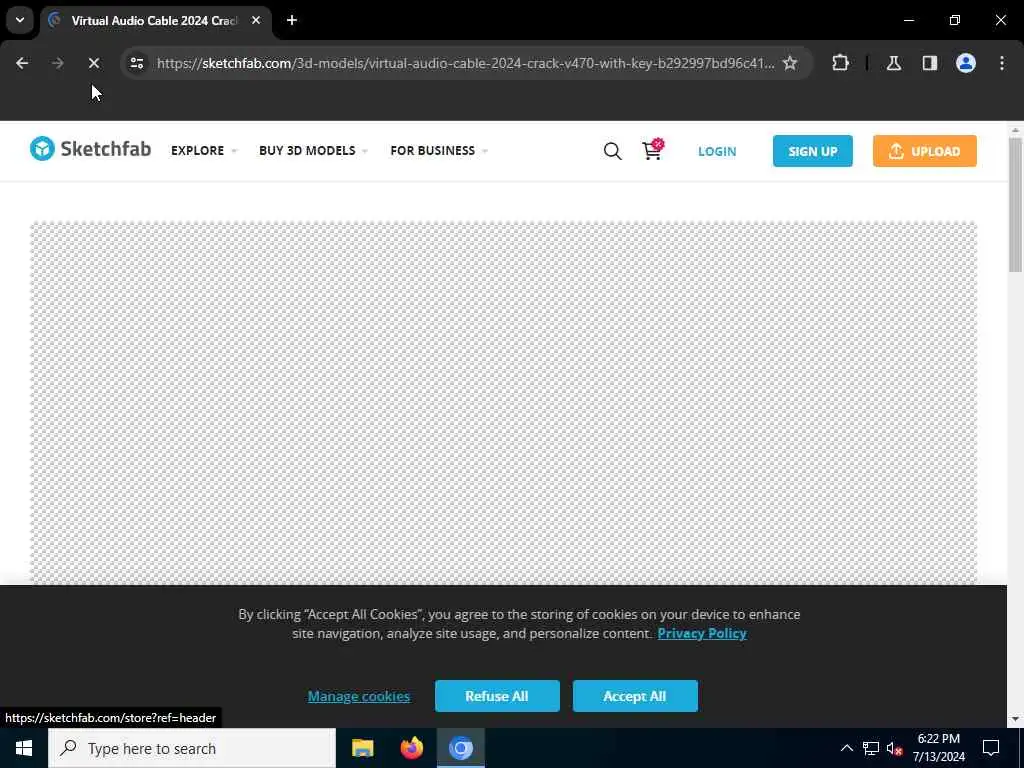Open Windows notification center icon
Image resolution: width=1024 pixels, height=768 pixels.
coord(991,748)
